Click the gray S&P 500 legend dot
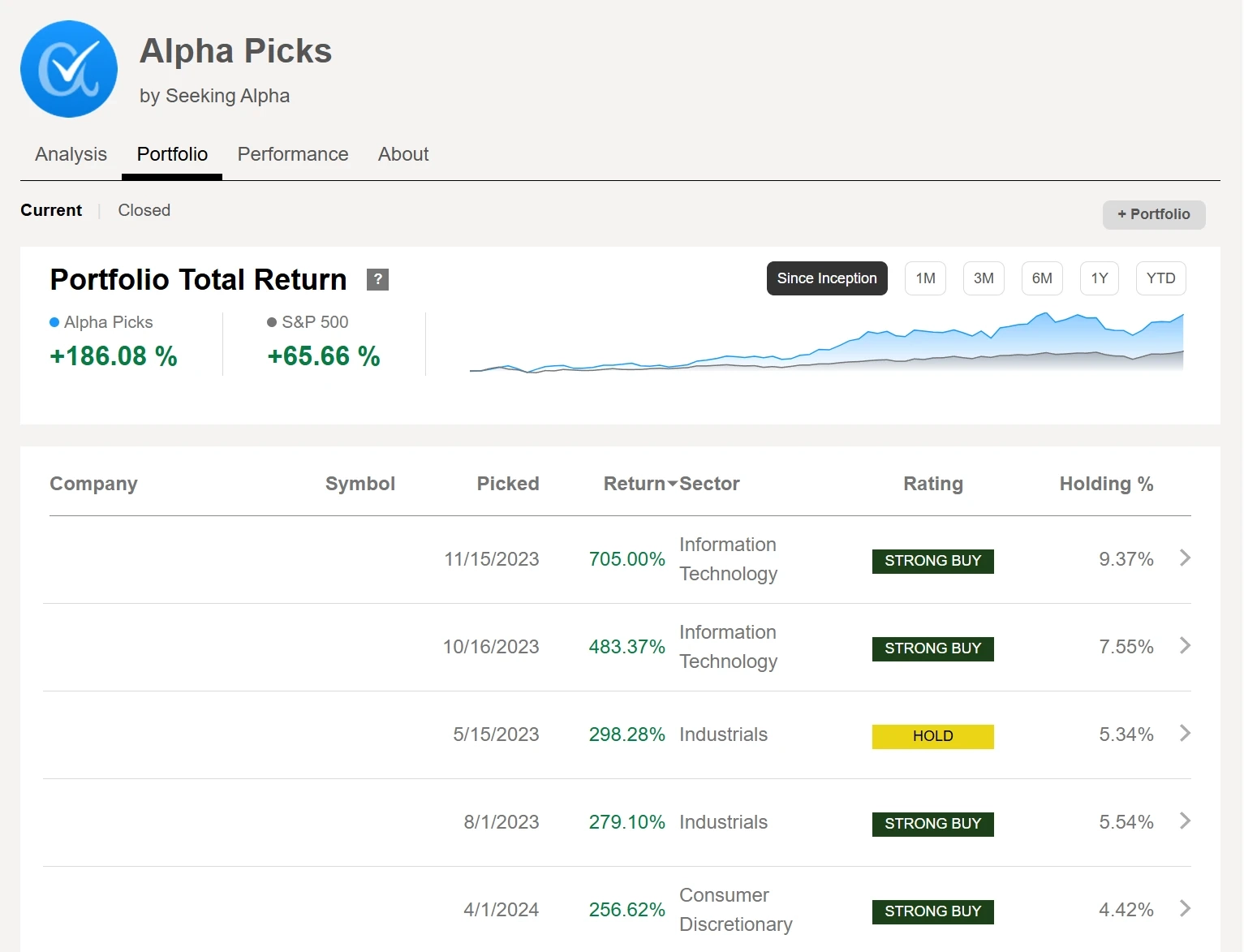This screenshot has height=952, width=1244. click(x=272, y=322)
